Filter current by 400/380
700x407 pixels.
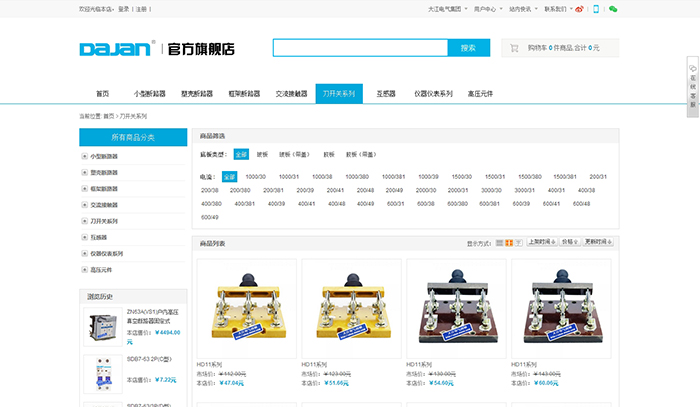click(211, 204)
